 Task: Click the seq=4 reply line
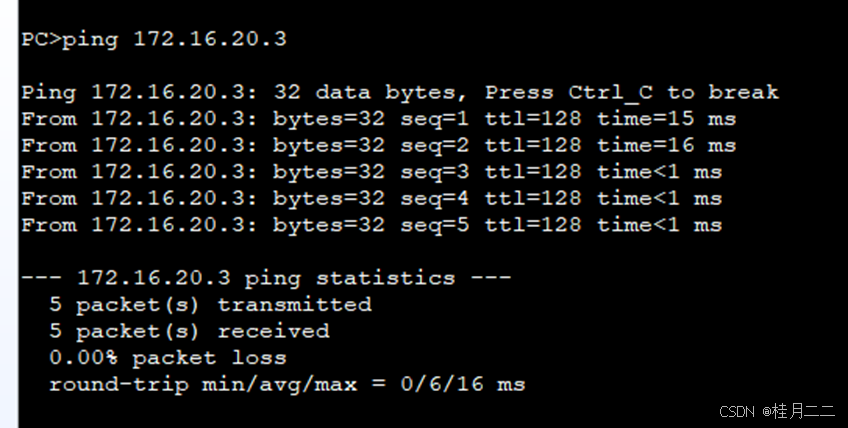tap(372, 199)
